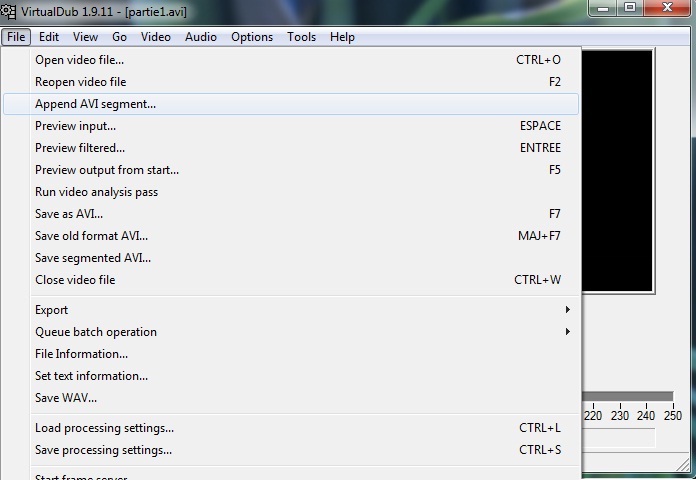Open the File menu
Image resolution: width=696 pixels, height=480 pixels.
[x=16, y=37]
